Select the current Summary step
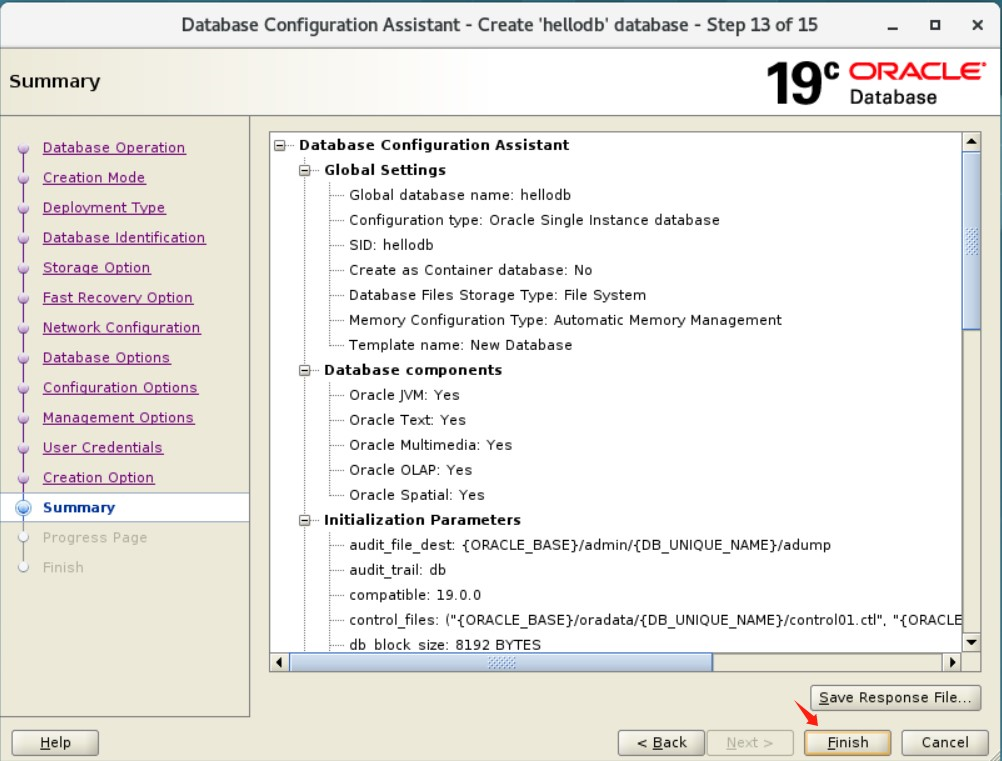The width and height of the screenshot is (1002, 761). coord(79,507)
